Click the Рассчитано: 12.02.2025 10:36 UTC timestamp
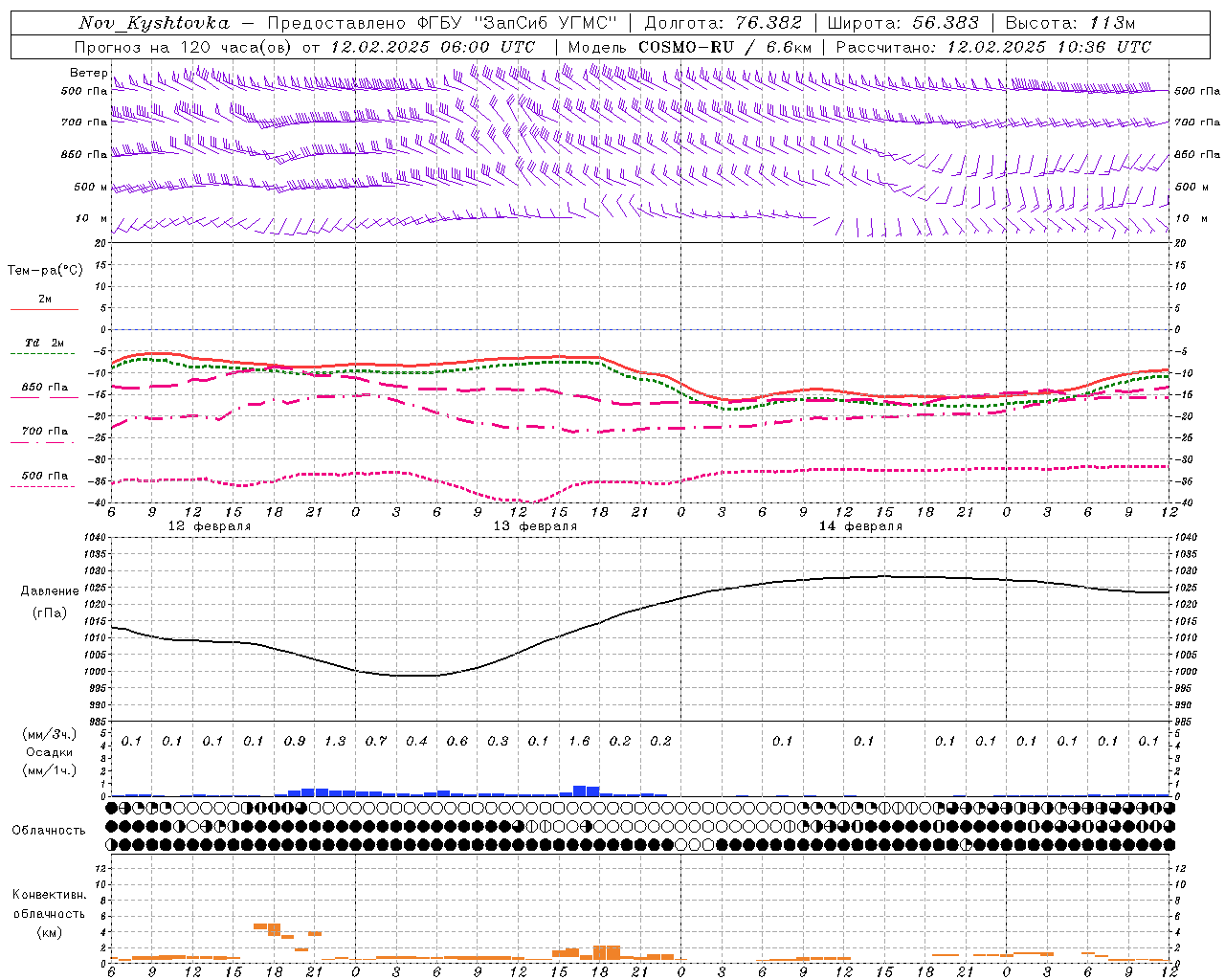Image resolution: width=1225 pixels, height=980 pixels. [x=993, y=47]
